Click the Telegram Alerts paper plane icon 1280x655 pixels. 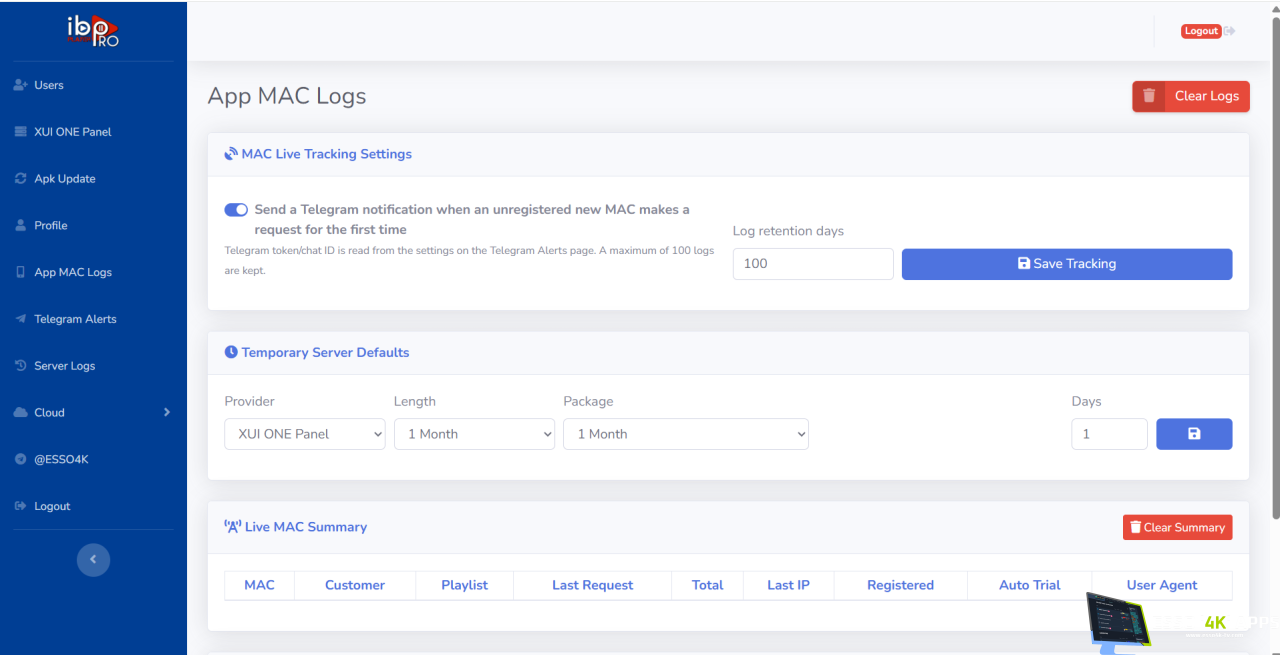click(20, 319)
